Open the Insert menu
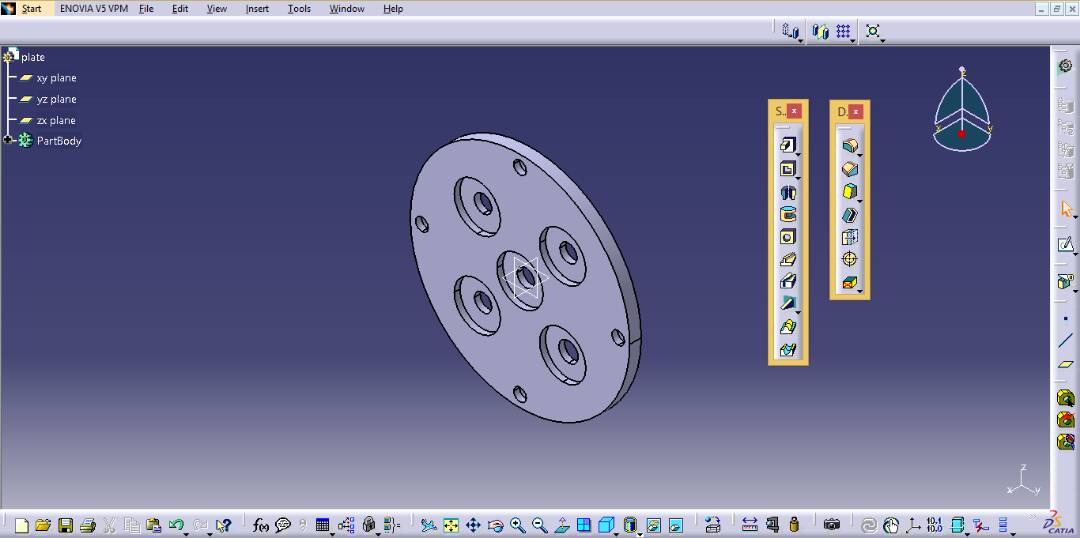Viewport: 1080px width, 538px height. (257, 9)
